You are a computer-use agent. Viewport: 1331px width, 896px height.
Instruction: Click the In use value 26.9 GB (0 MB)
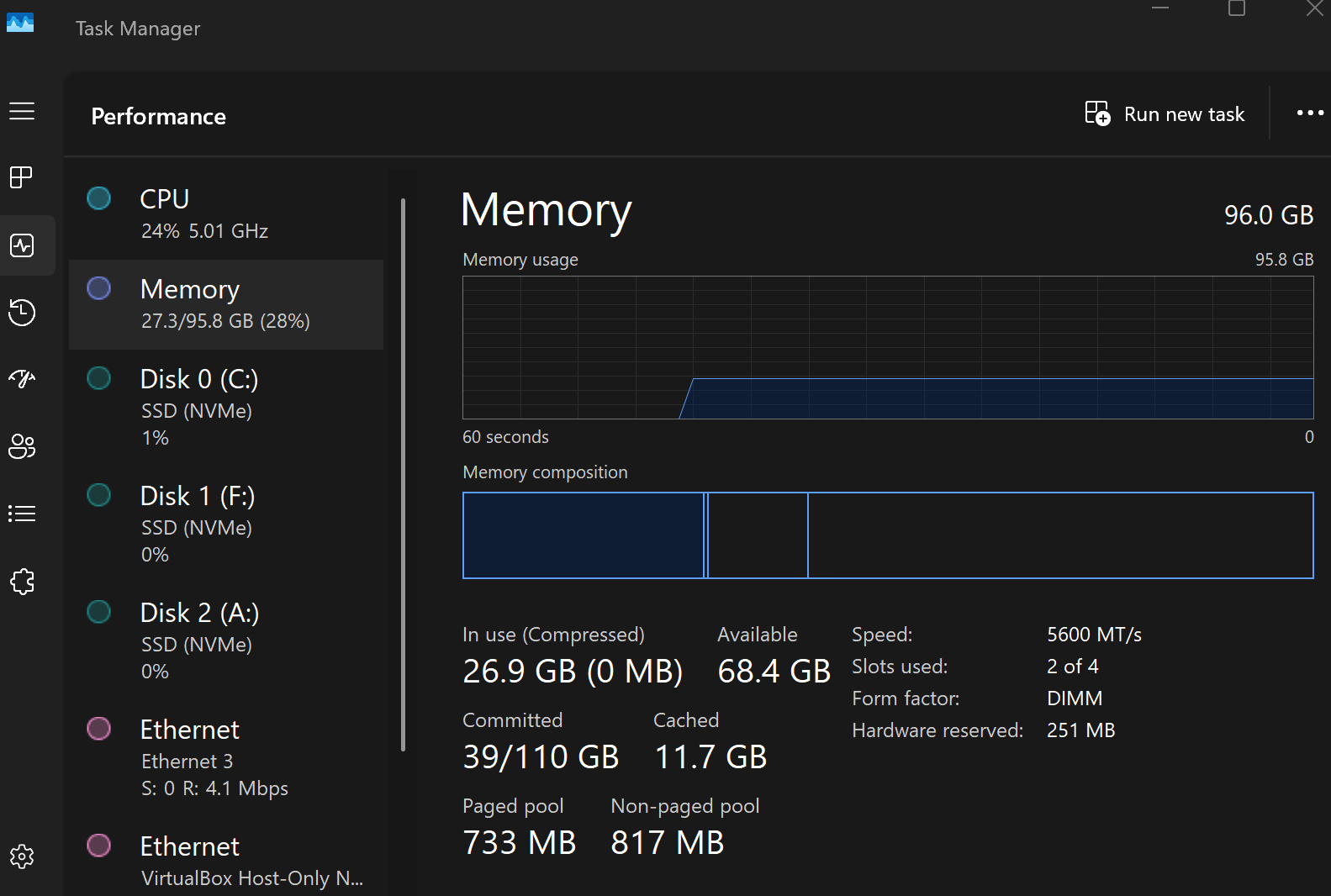573,672
